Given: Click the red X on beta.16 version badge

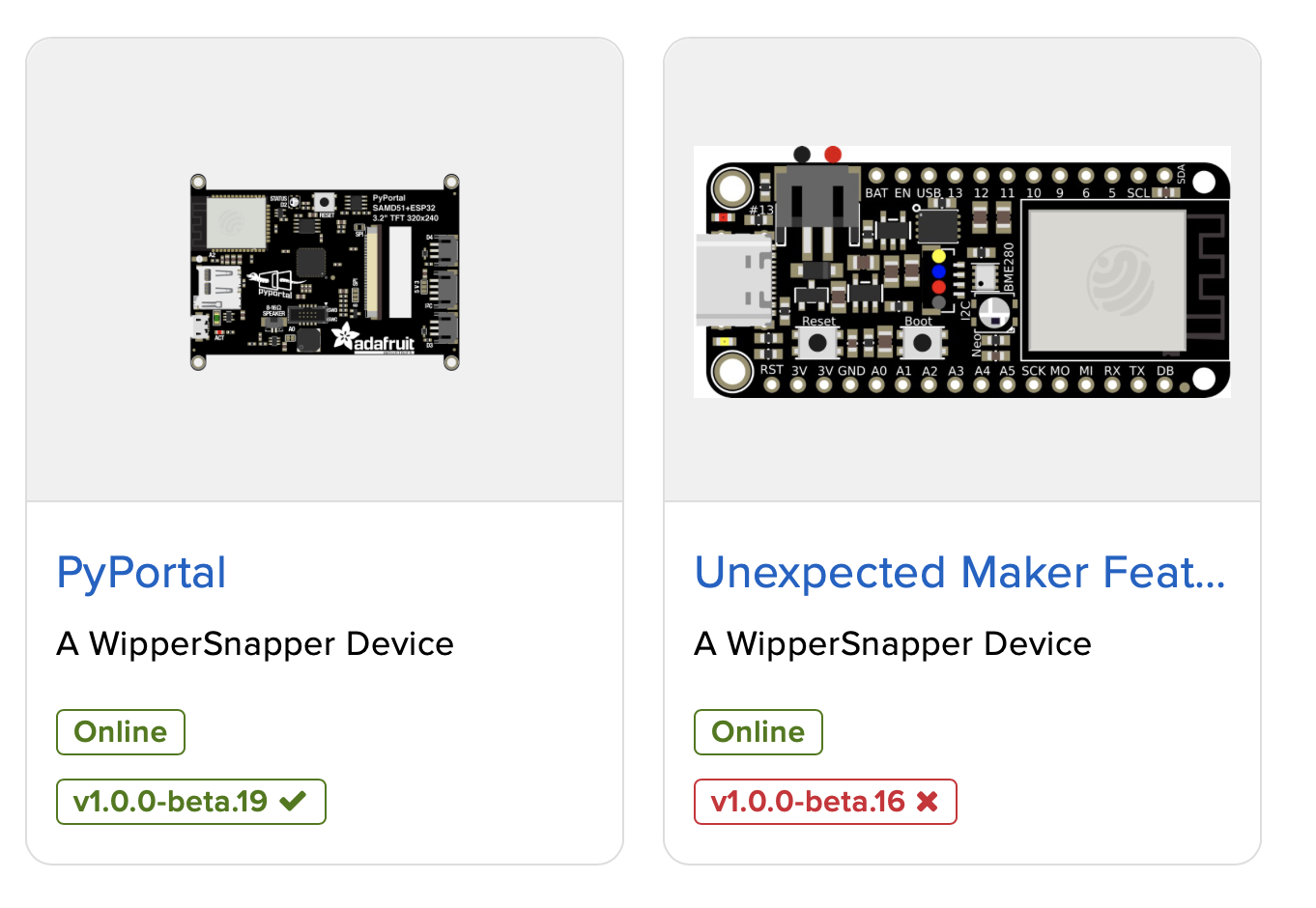Looking at the screenshot, I should (x=929, y=801).
